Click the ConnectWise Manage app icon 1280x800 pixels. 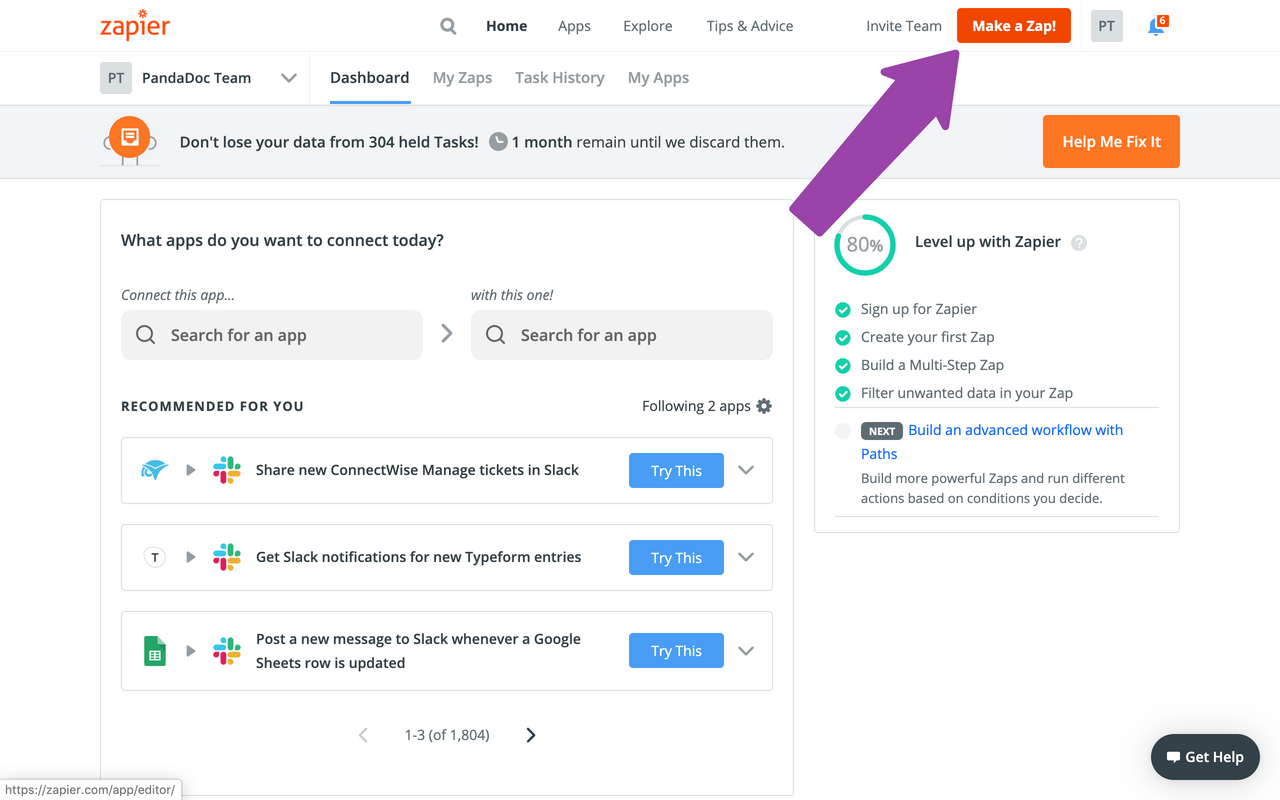coord(154,470)
